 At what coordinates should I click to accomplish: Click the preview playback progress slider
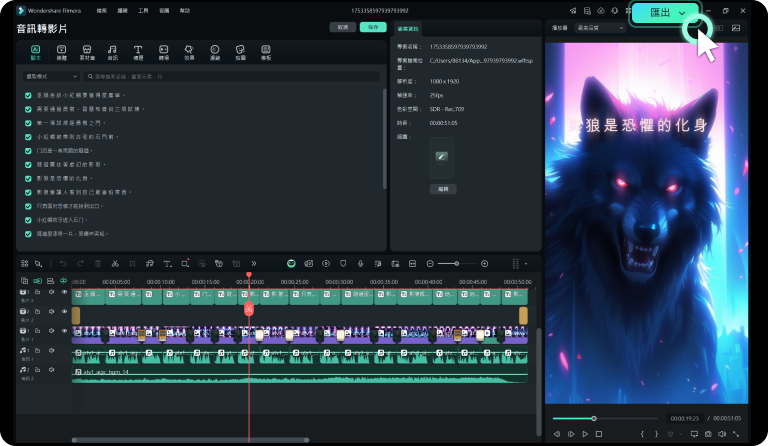click(x=605, y=419)
